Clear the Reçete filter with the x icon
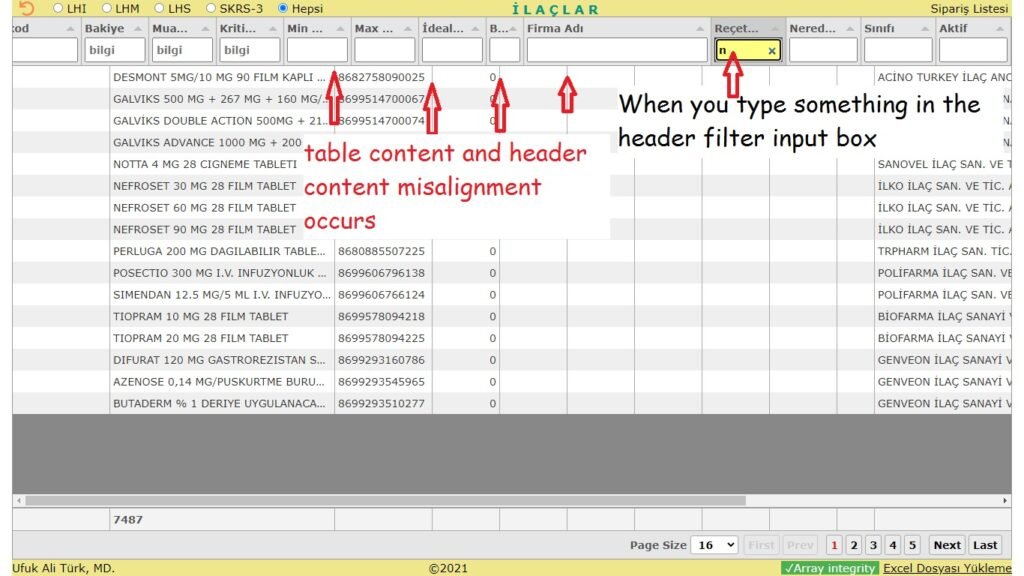The height and width of the screenshot is (576, 1024). 771,50
